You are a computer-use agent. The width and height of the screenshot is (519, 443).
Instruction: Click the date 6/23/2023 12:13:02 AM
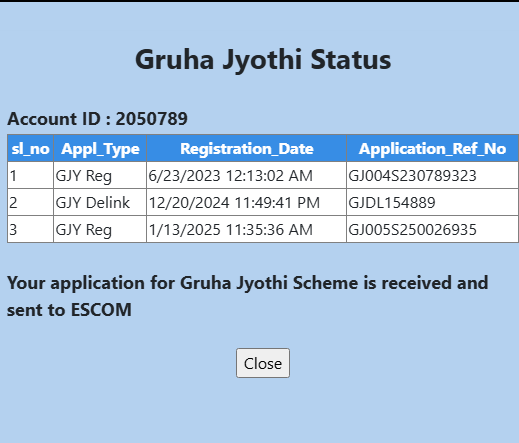coord(230,176)
